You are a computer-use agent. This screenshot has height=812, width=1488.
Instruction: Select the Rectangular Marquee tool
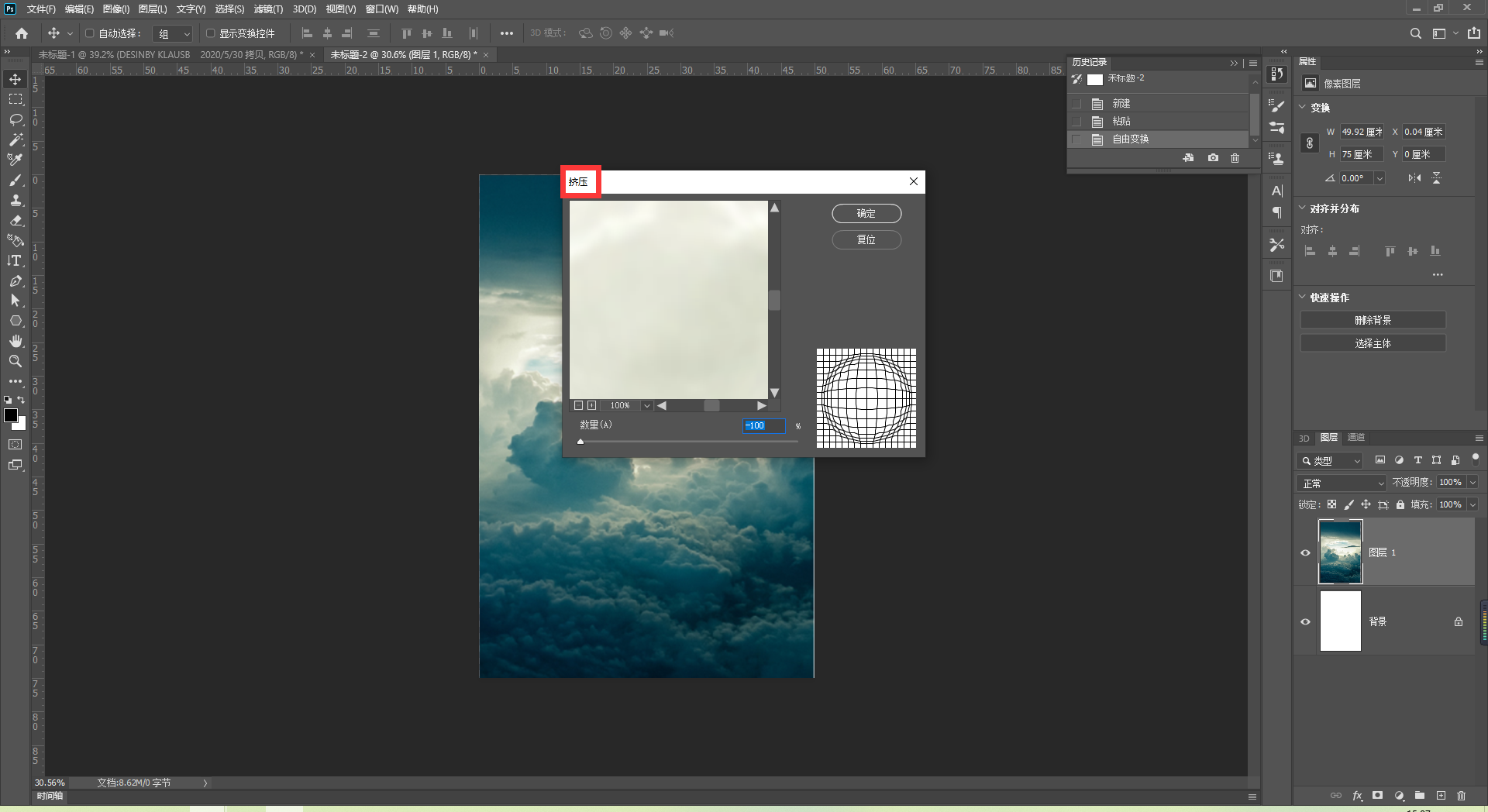(15, 100)
